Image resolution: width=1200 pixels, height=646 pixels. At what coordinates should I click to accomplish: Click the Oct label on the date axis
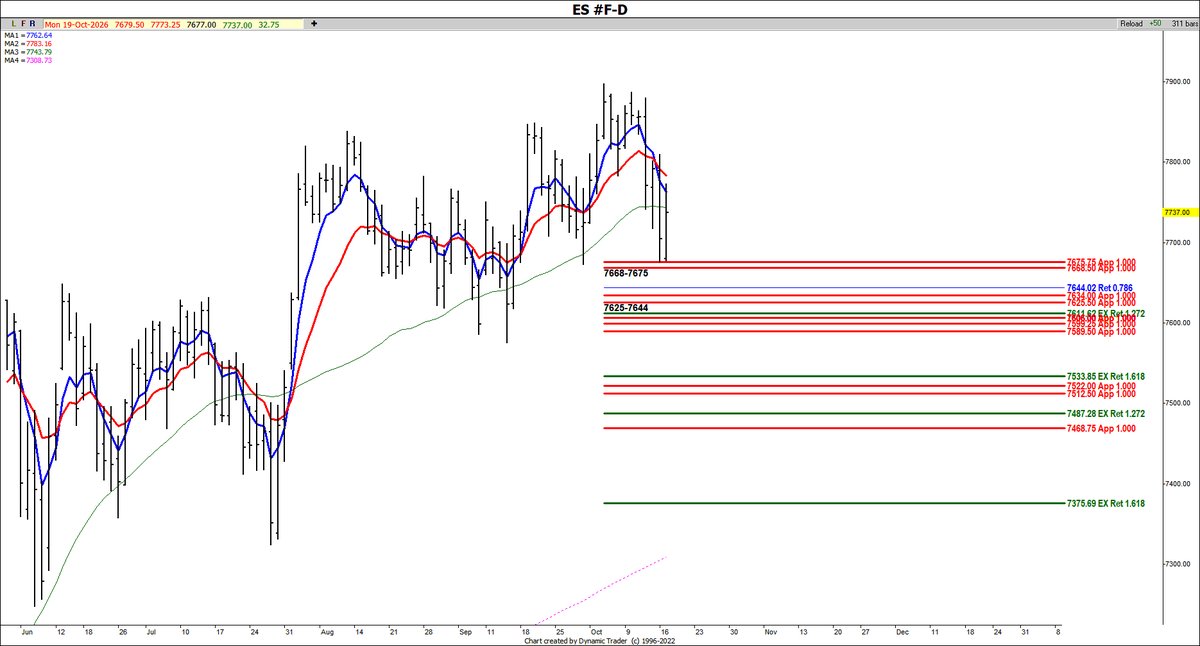(x=596, y=633)
